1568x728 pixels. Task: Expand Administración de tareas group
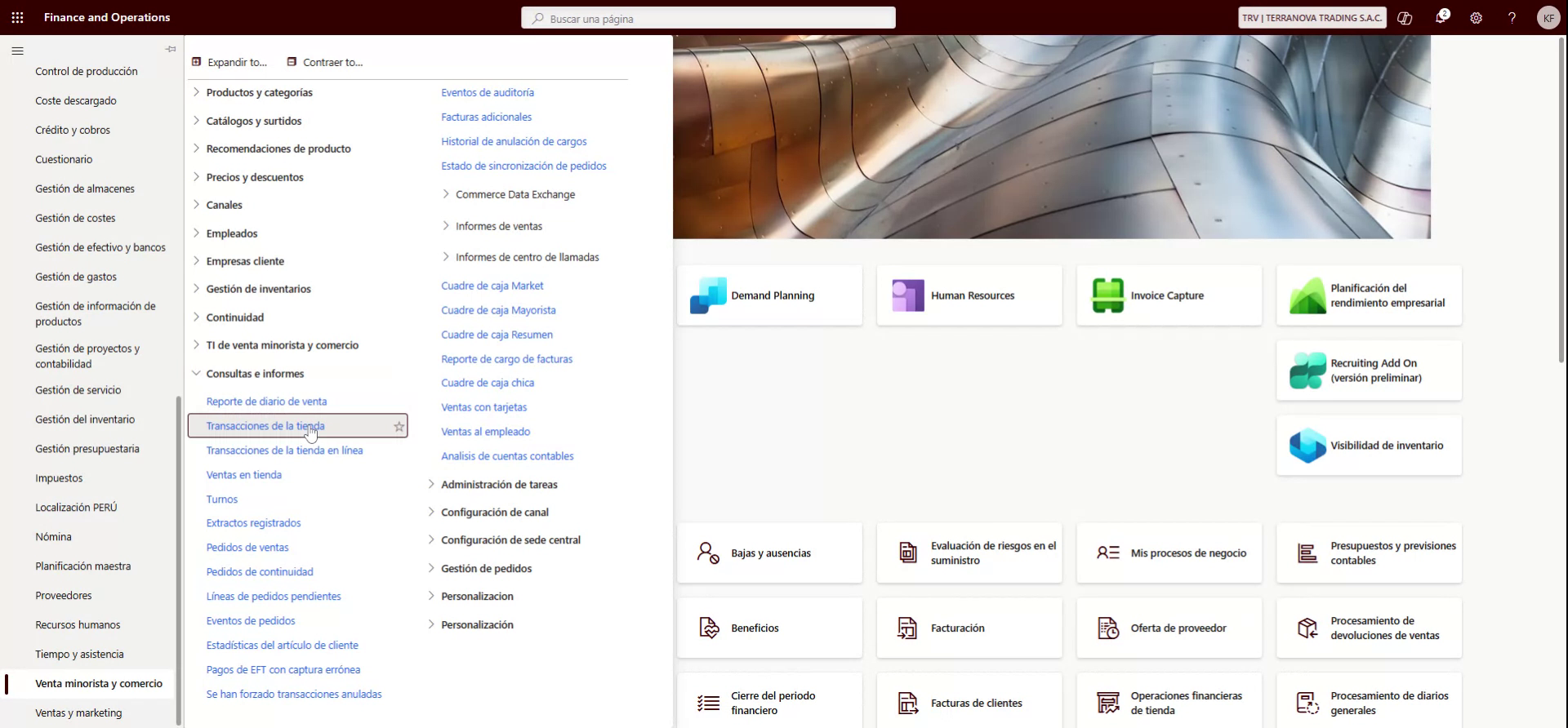[x=431, y=485]
